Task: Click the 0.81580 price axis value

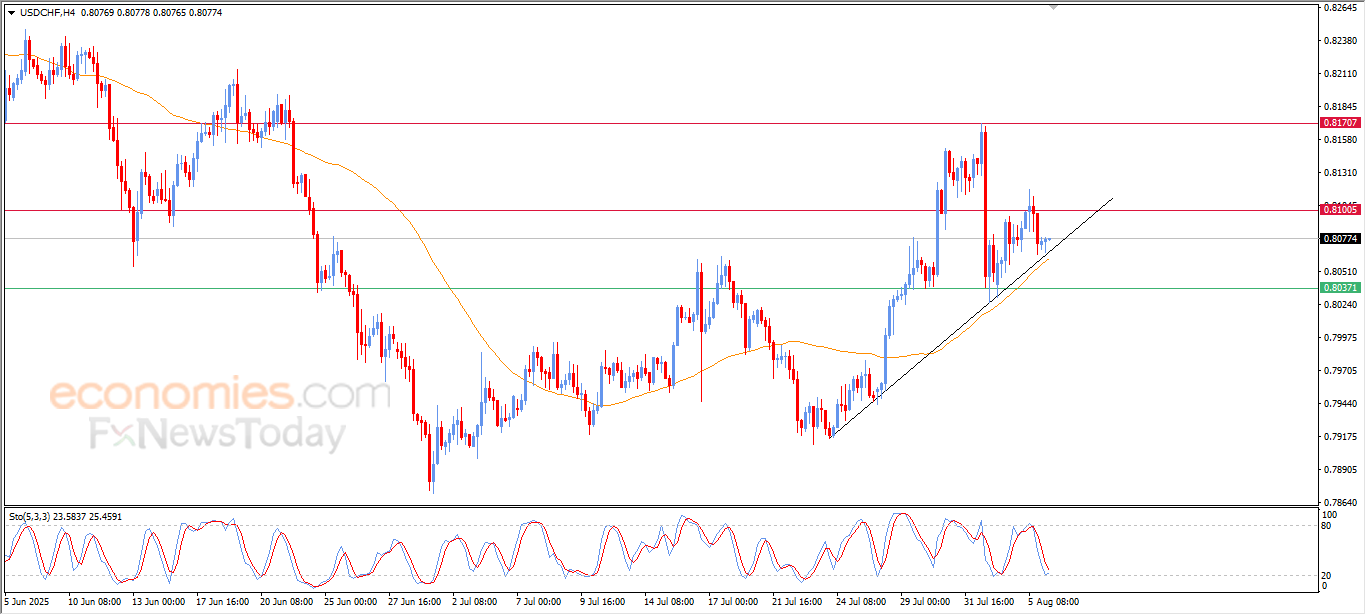Action: 1340,140
